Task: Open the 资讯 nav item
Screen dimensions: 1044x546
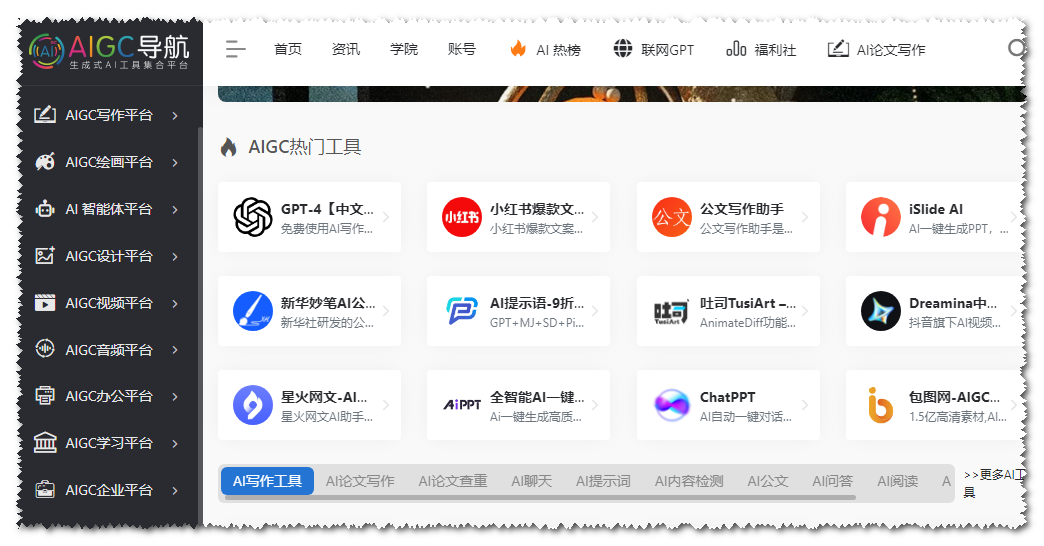Action: [x=346, y=49]
